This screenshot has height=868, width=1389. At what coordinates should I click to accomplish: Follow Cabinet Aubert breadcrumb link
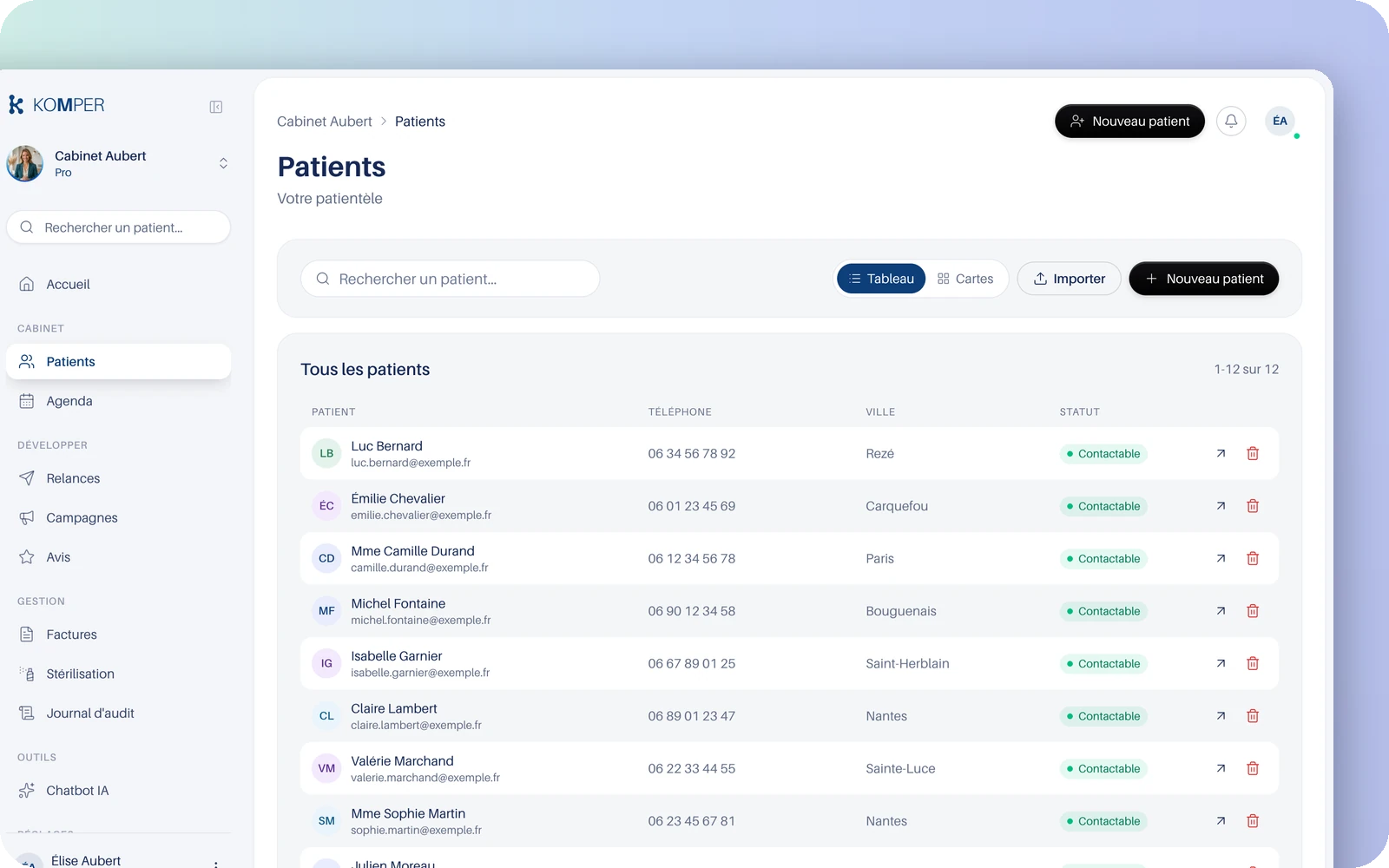click(325, 122)
